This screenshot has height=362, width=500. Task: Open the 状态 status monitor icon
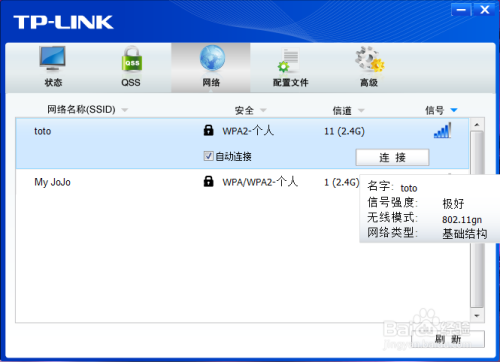(52, 59)
